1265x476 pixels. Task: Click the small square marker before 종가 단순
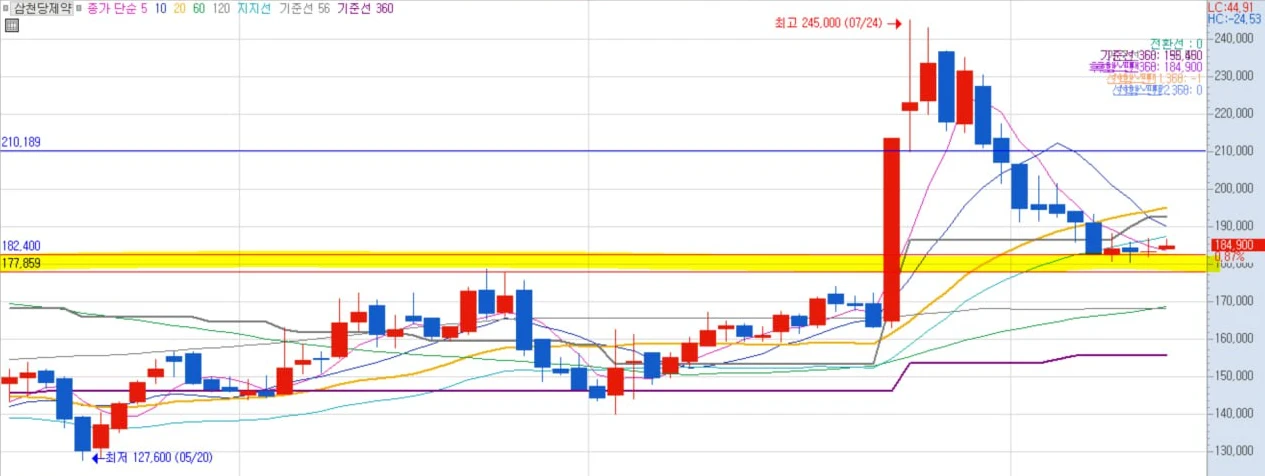coord(79,8)
